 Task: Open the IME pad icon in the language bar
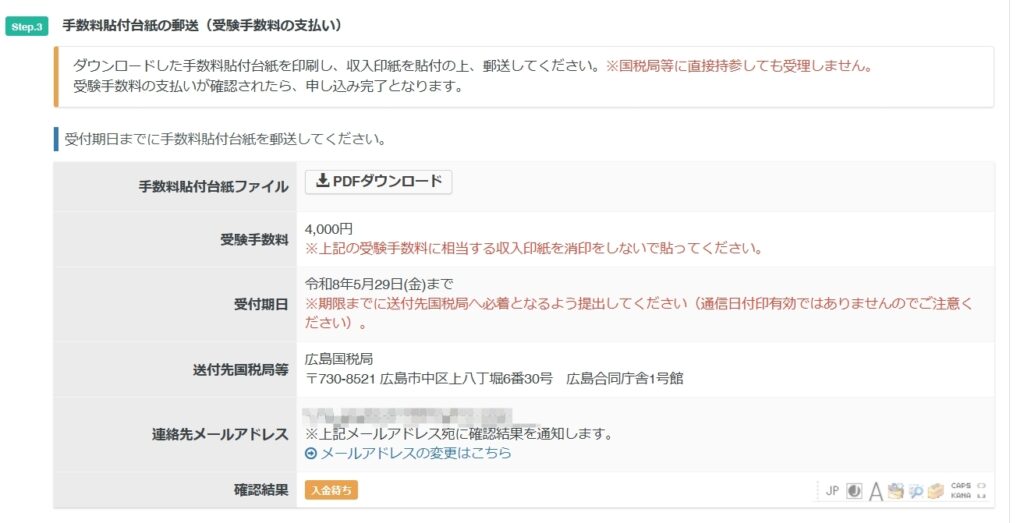(x=896, y=491)
